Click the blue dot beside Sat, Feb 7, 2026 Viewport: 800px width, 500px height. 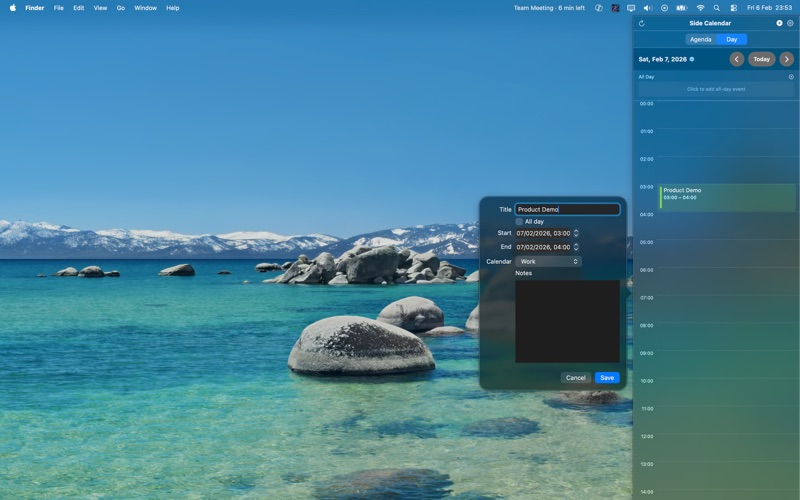[692, 59]
